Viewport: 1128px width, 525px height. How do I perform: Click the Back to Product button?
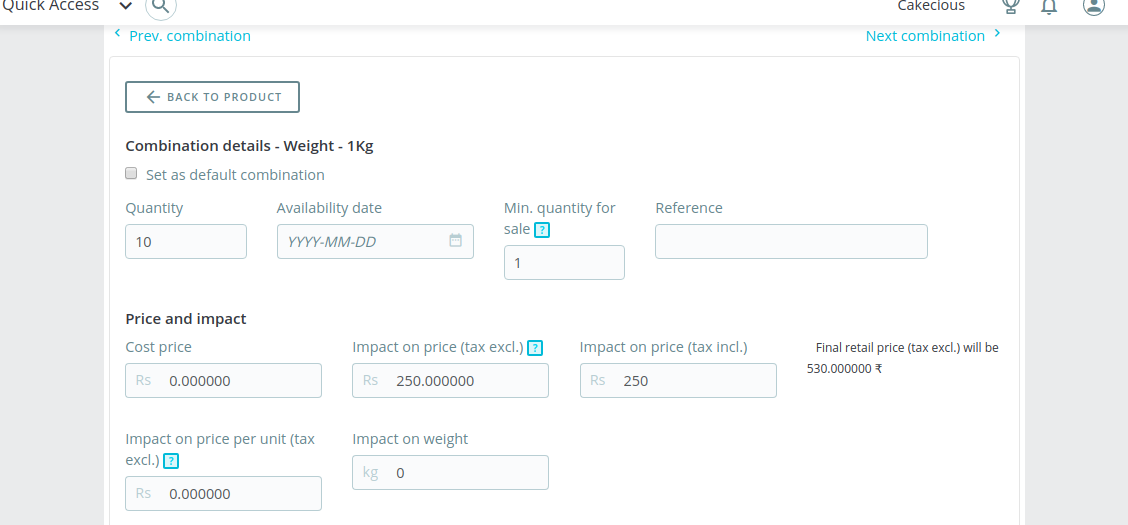[x=212, y=97]
